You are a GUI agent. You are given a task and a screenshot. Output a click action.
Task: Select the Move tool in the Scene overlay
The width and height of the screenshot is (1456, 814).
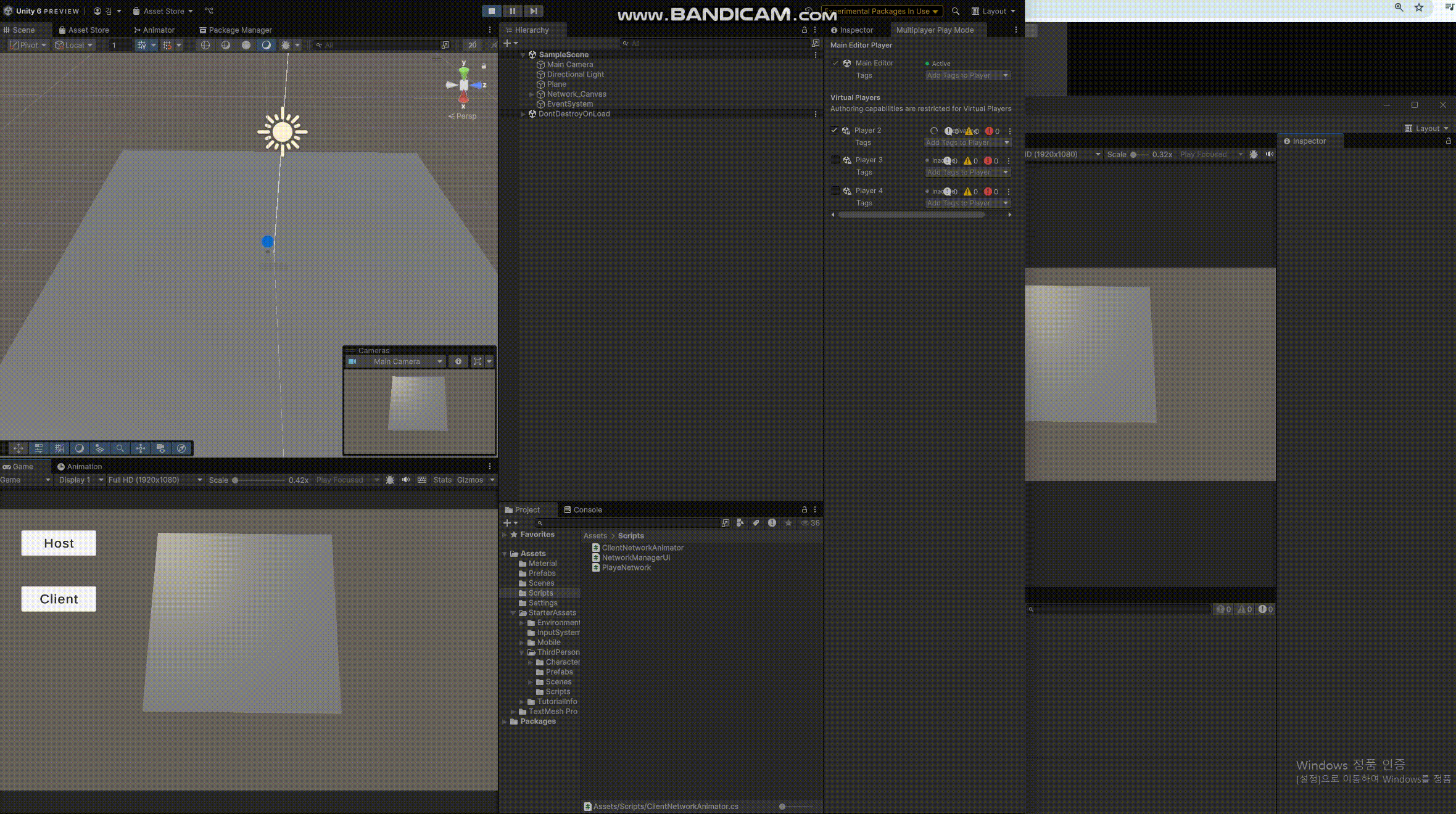19,448
